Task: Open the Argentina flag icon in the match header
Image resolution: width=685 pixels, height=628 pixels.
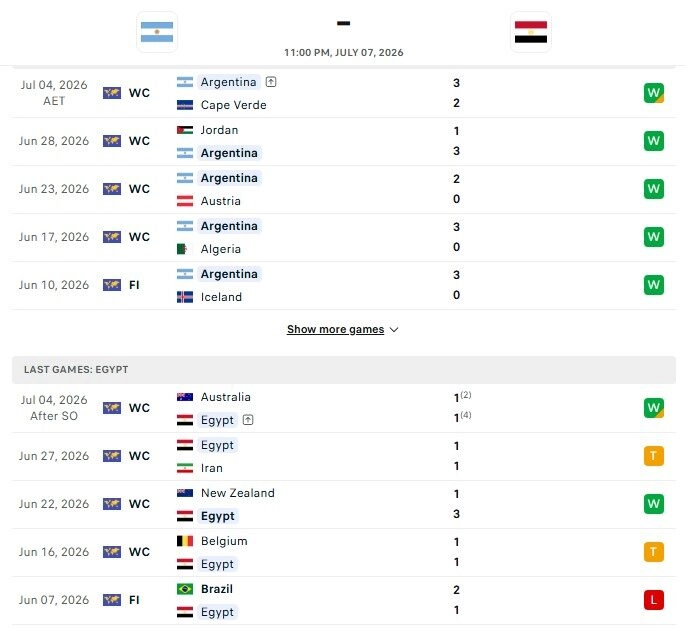Action: 157,32
